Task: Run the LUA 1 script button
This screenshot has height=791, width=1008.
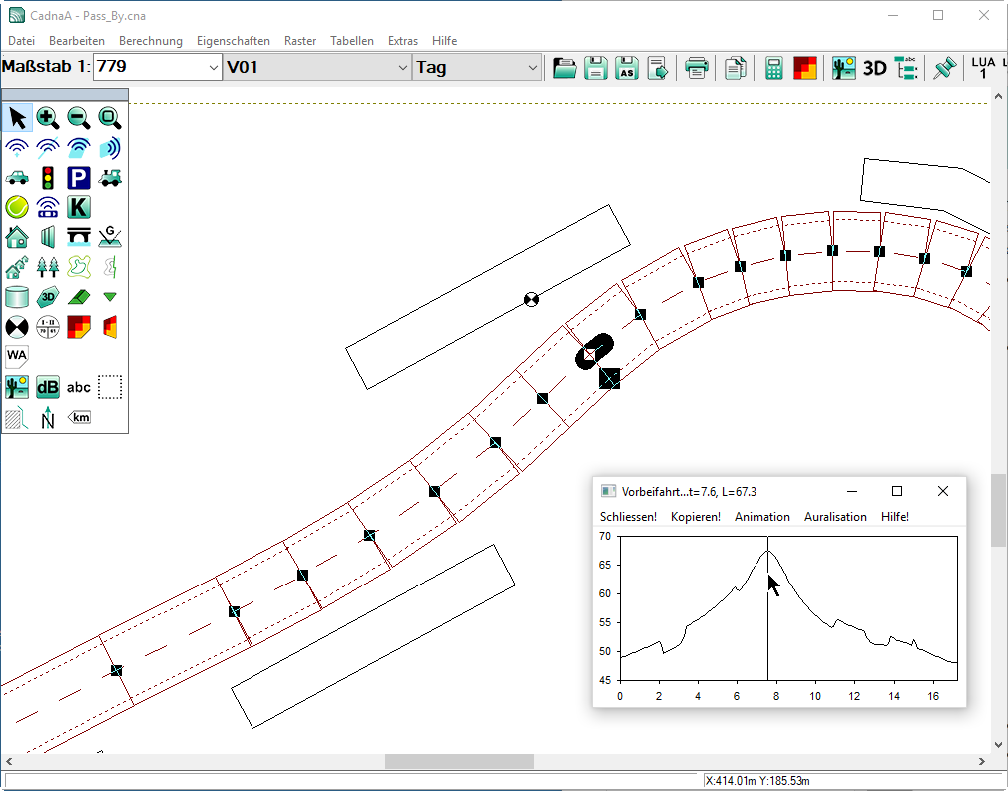Action: 982,68
